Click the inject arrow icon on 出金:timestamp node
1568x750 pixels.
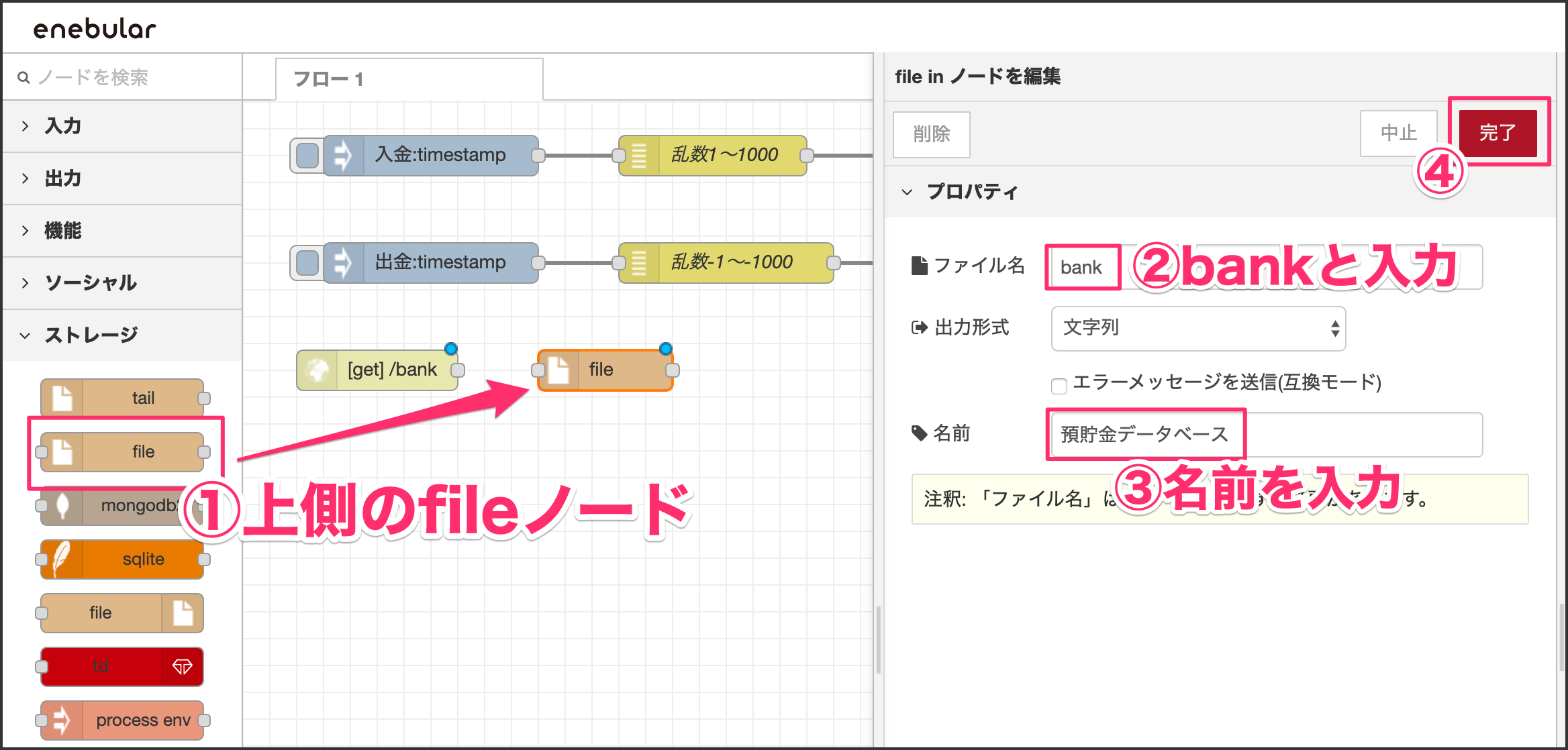tap(343, 263)
